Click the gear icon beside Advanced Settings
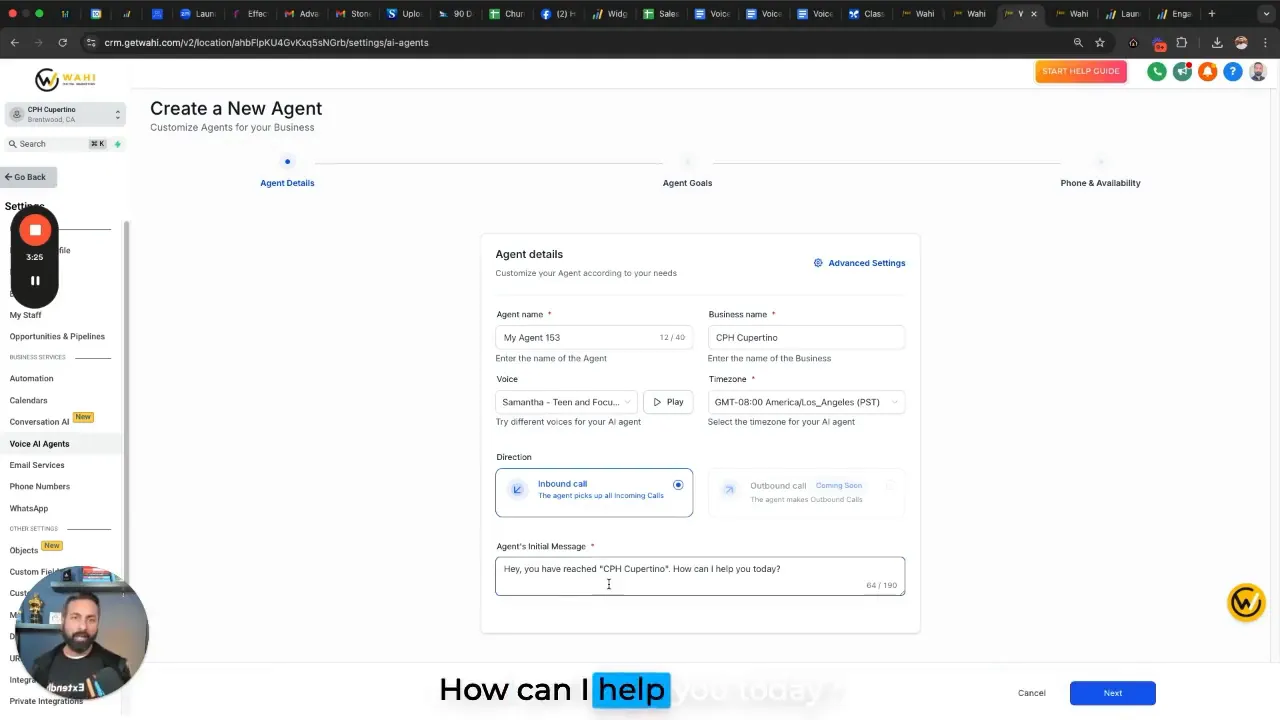Viewport: 1280px width, 720px height. (x=818, y=263)
